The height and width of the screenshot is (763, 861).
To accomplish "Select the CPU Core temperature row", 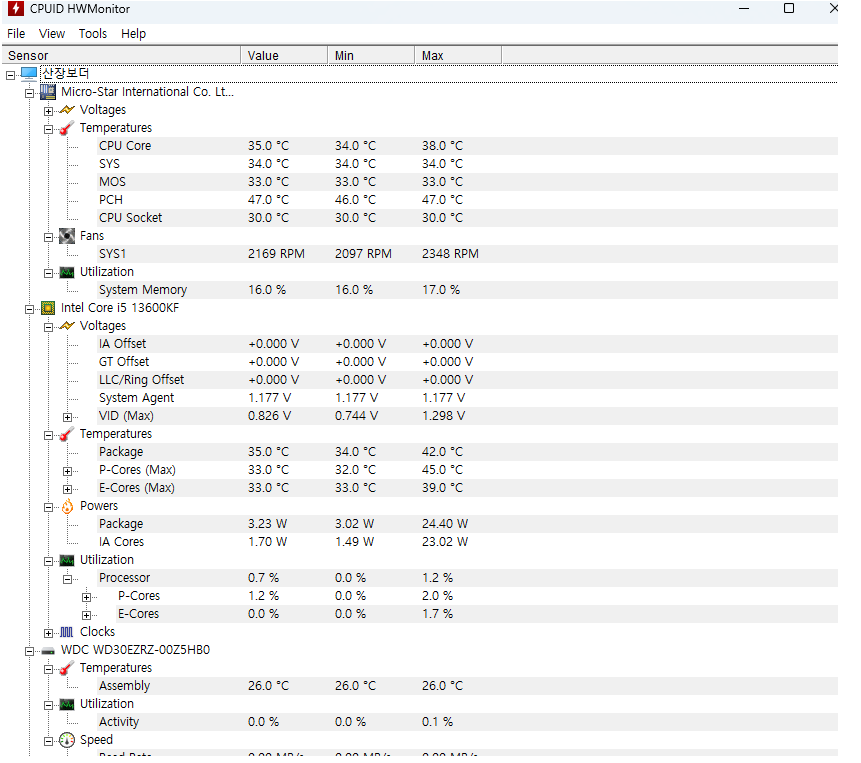I will tap(467, 146).
